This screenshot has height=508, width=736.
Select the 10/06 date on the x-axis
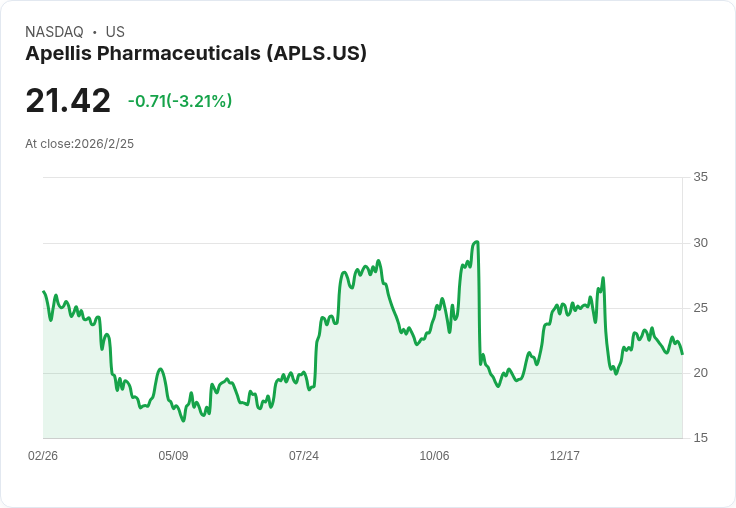click(x=434, y=456)
